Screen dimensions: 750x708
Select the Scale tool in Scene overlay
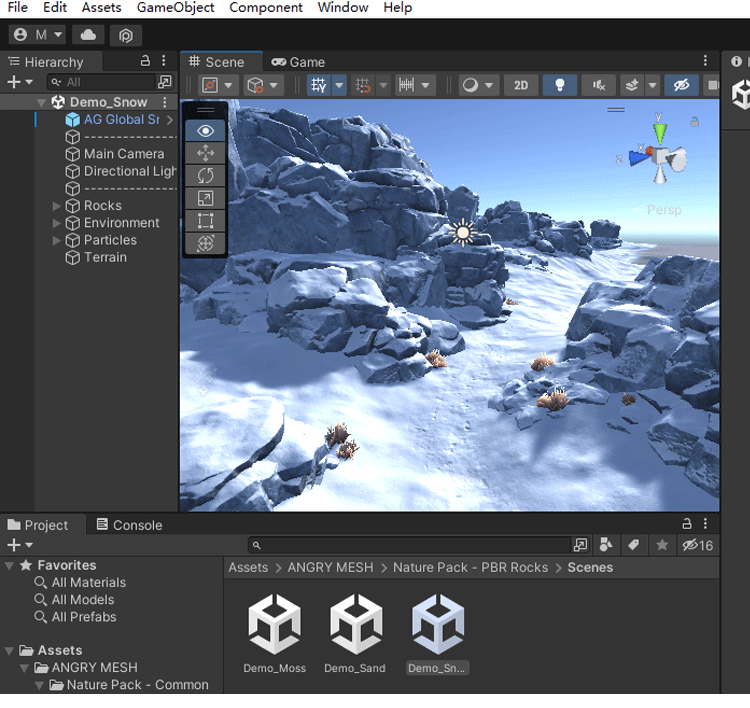(206, 199)
